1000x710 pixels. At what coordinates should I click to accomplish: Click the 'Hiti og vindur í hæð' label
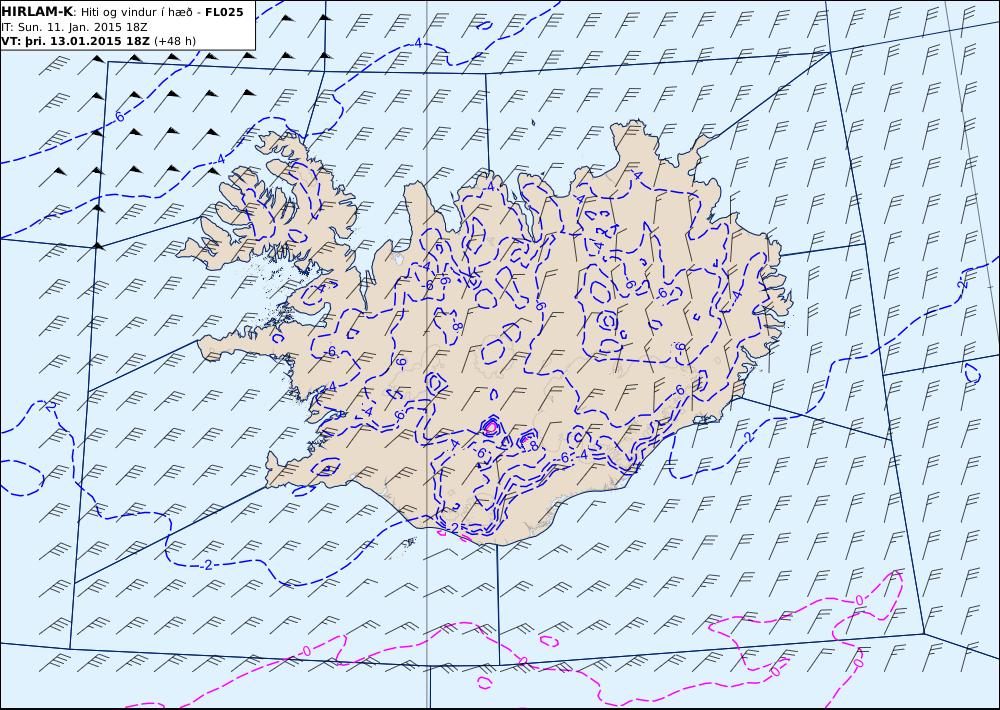(x=136, y=12)
